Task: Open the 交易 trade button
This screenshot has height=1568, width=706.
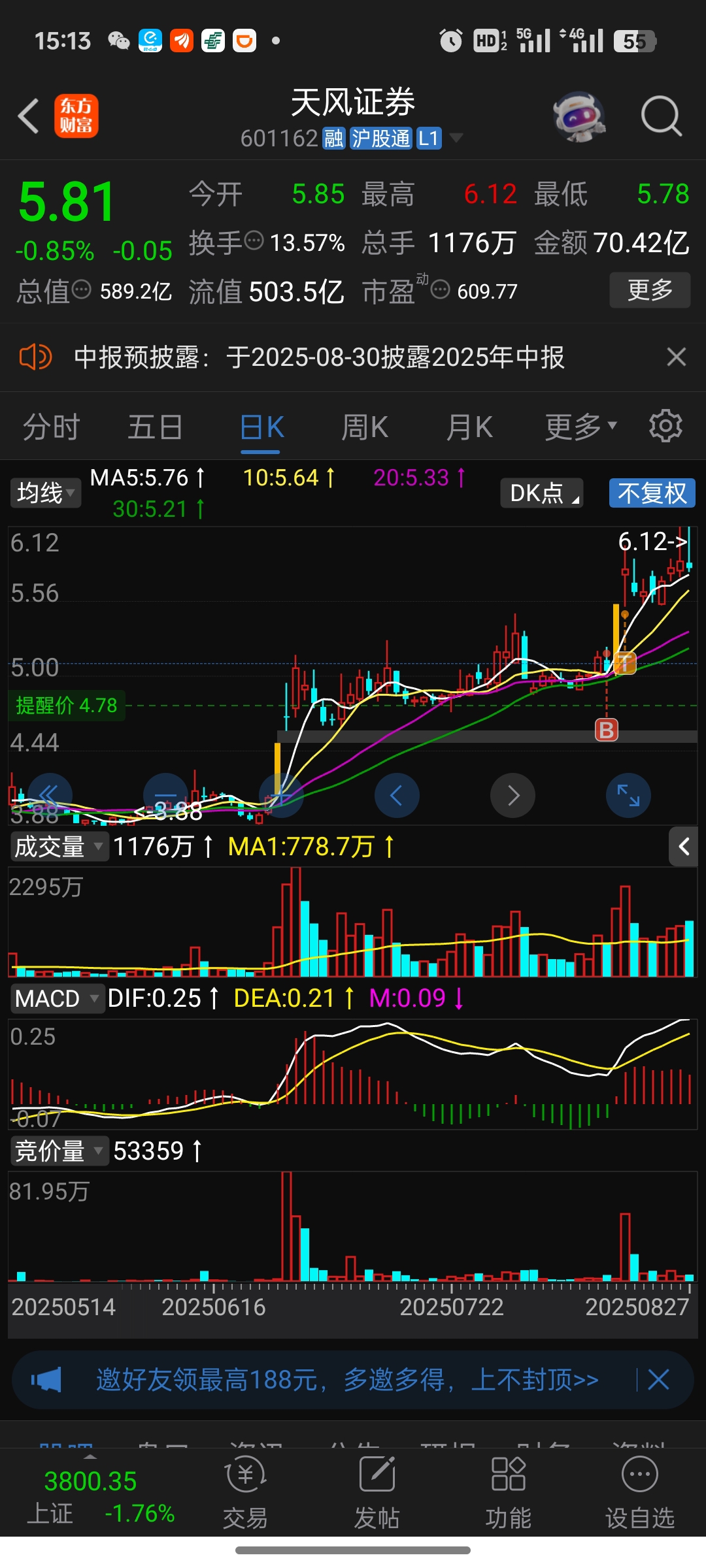Action: coord(246,1493)
